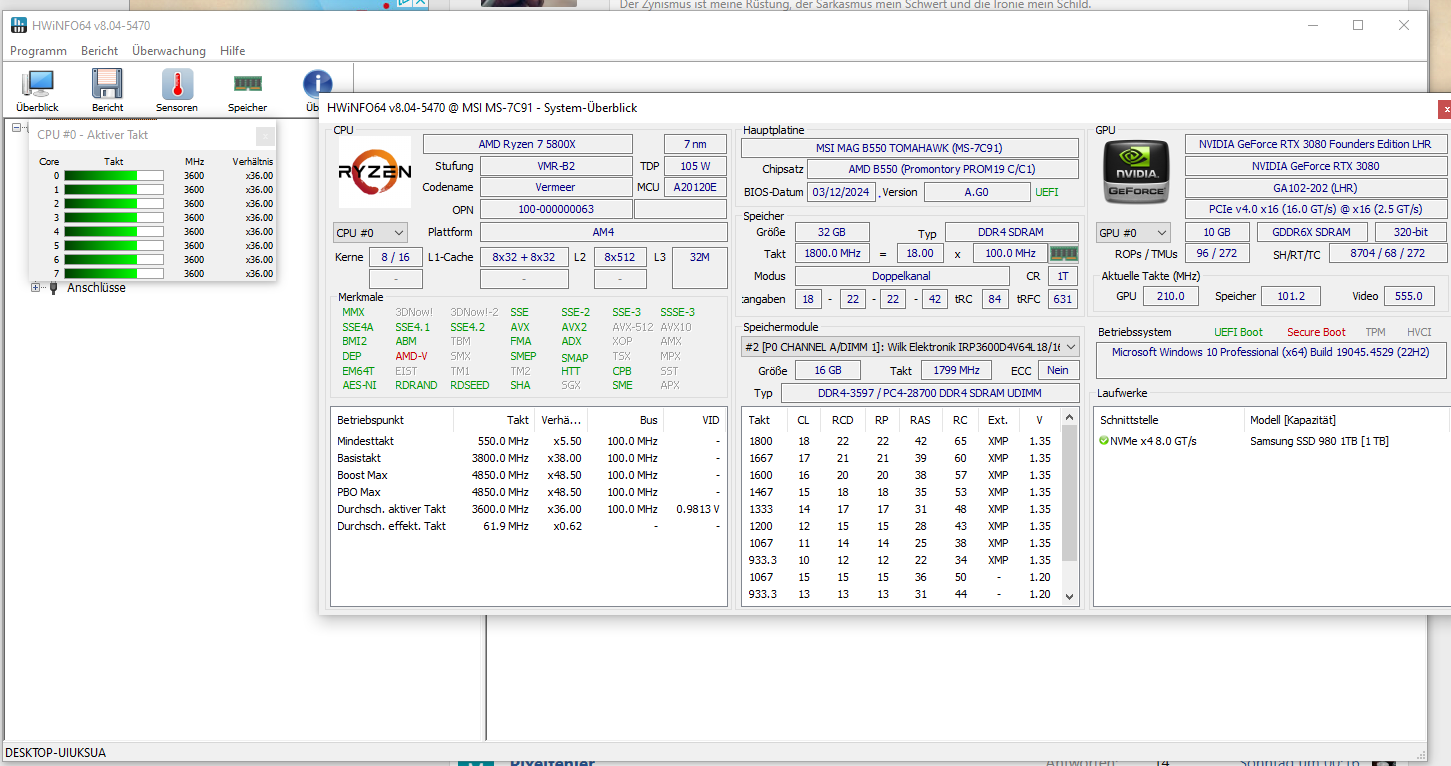Click the 1467 row in timings table
The height and width of the screenshot is (766, 1451).
pos(900,492)
